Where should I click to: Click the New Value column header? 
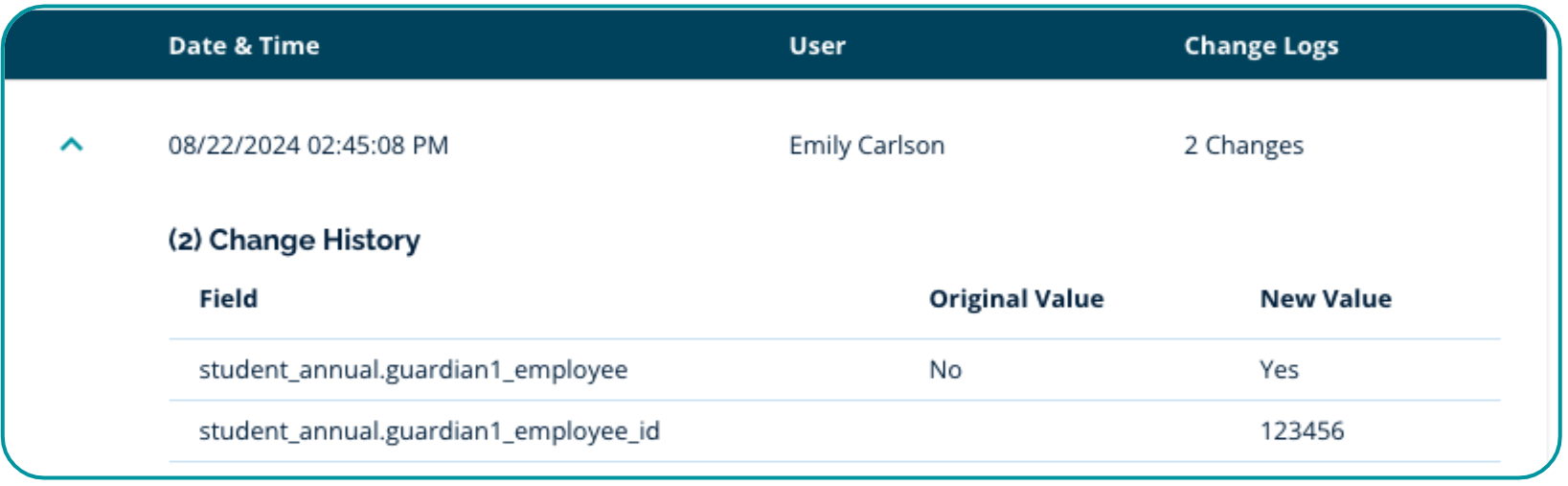click(1325, 299)
